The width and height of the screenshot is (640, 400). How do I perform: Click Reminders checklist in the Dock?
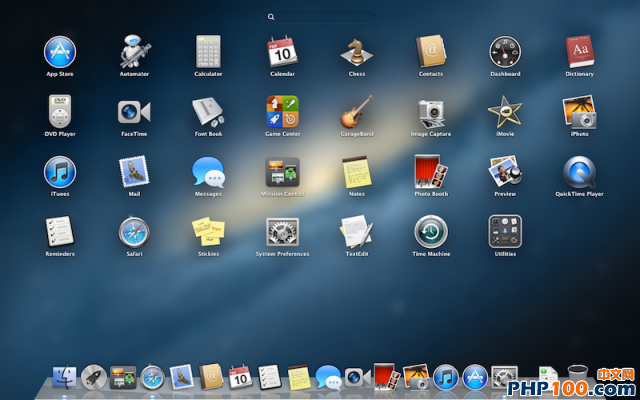pos(270,377)
